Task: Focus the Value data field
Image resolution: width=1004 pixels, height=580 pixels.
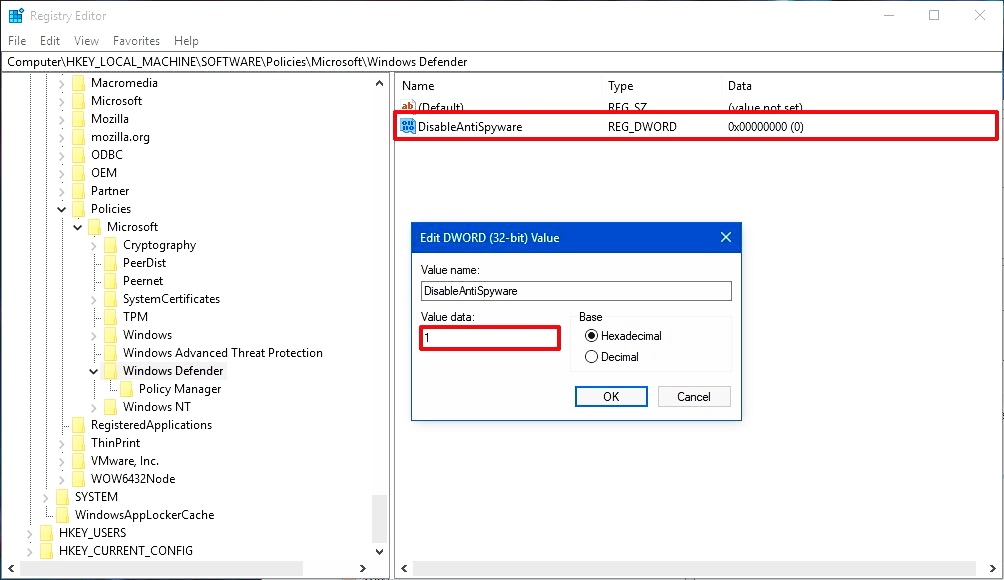Action: 490,337
